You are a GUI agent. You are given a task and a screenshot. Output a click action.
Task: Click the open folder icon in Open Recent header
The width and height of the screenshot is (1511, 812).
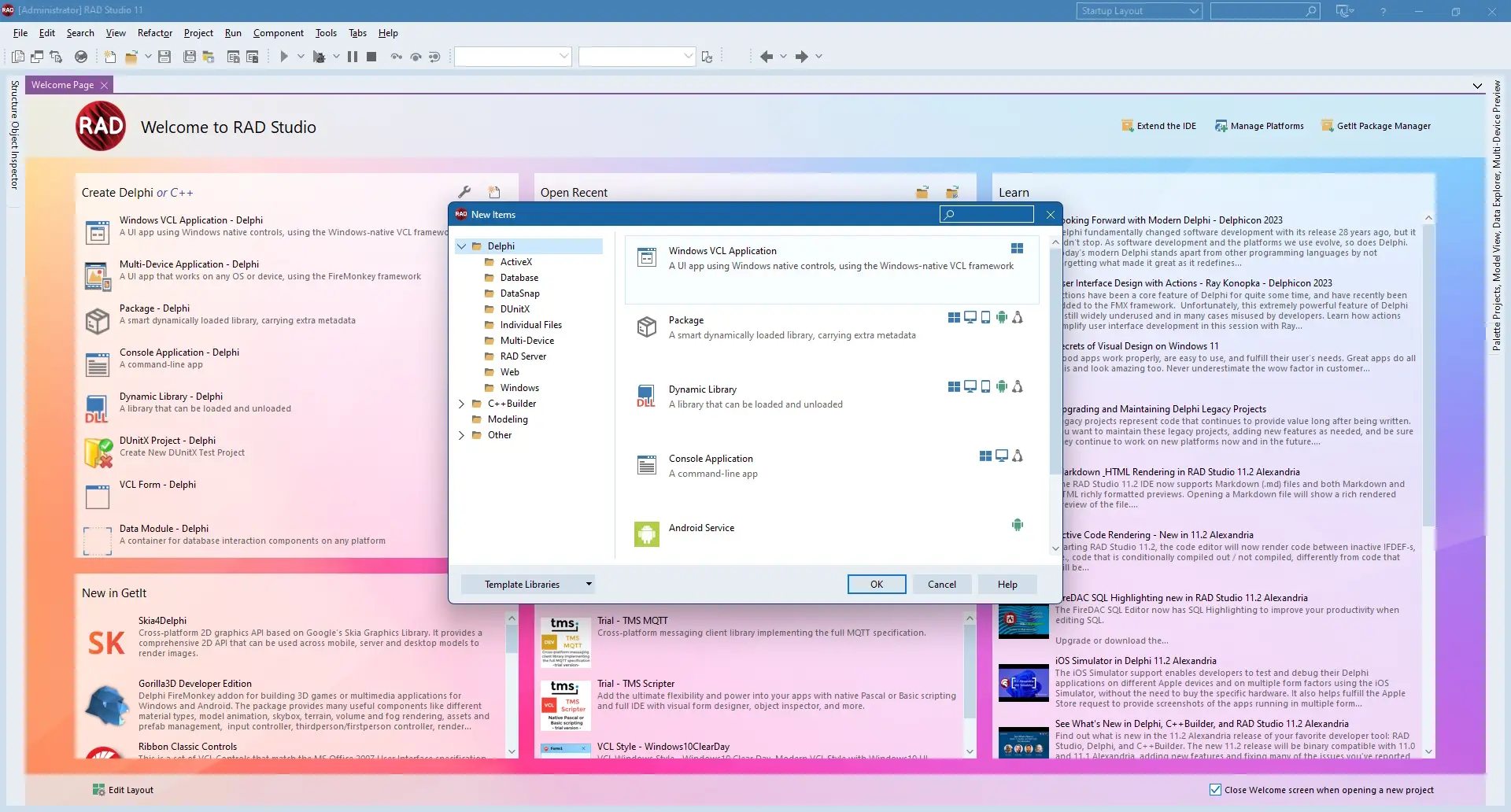(x=922, y=192)
